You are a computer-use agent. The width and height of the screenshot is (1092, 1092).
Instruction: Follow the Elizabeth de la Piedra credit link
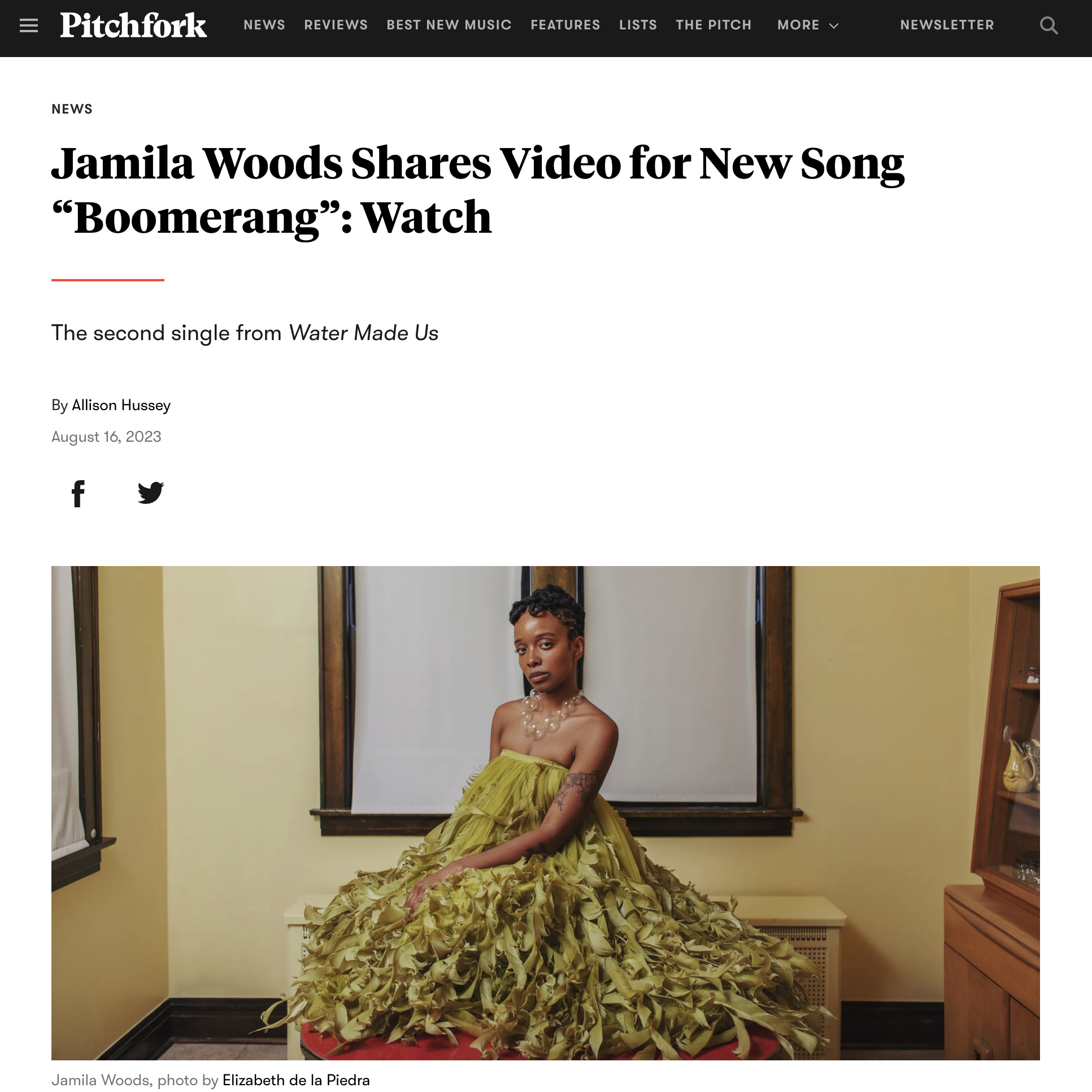(296, 1080)
